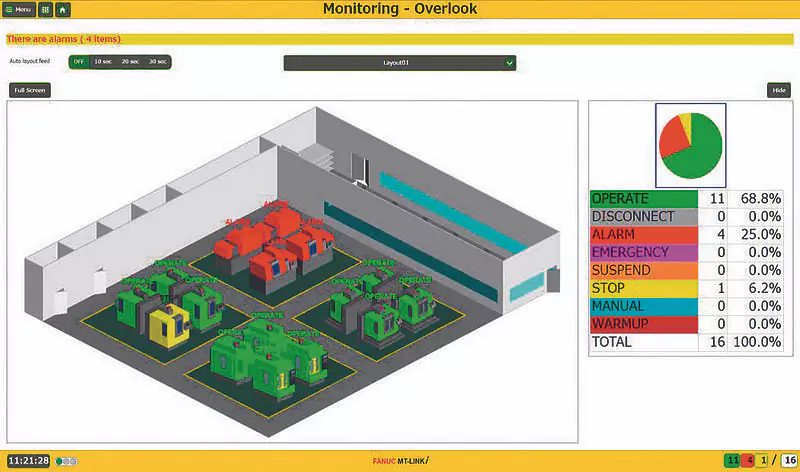Click the grid view icon beside Menu
This screenshot has height=472, width=800.
click(x=46, y=9)
